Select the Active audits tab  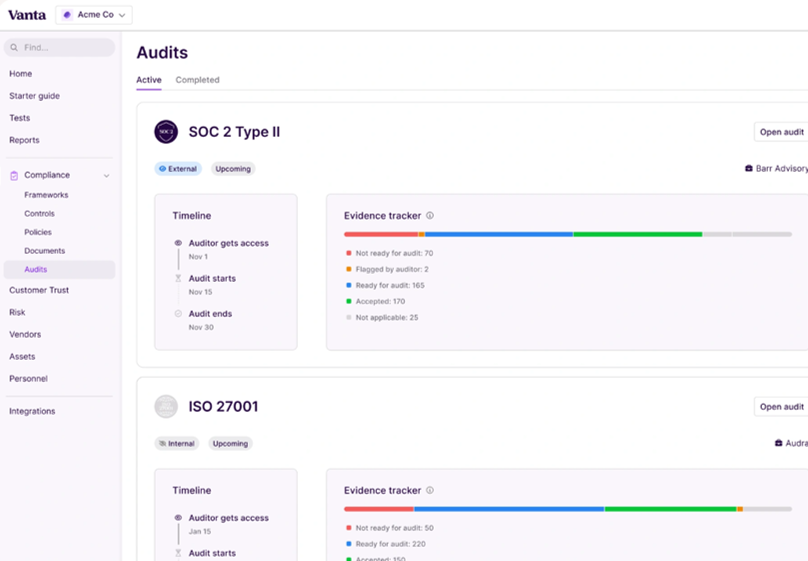pos(148,80)
